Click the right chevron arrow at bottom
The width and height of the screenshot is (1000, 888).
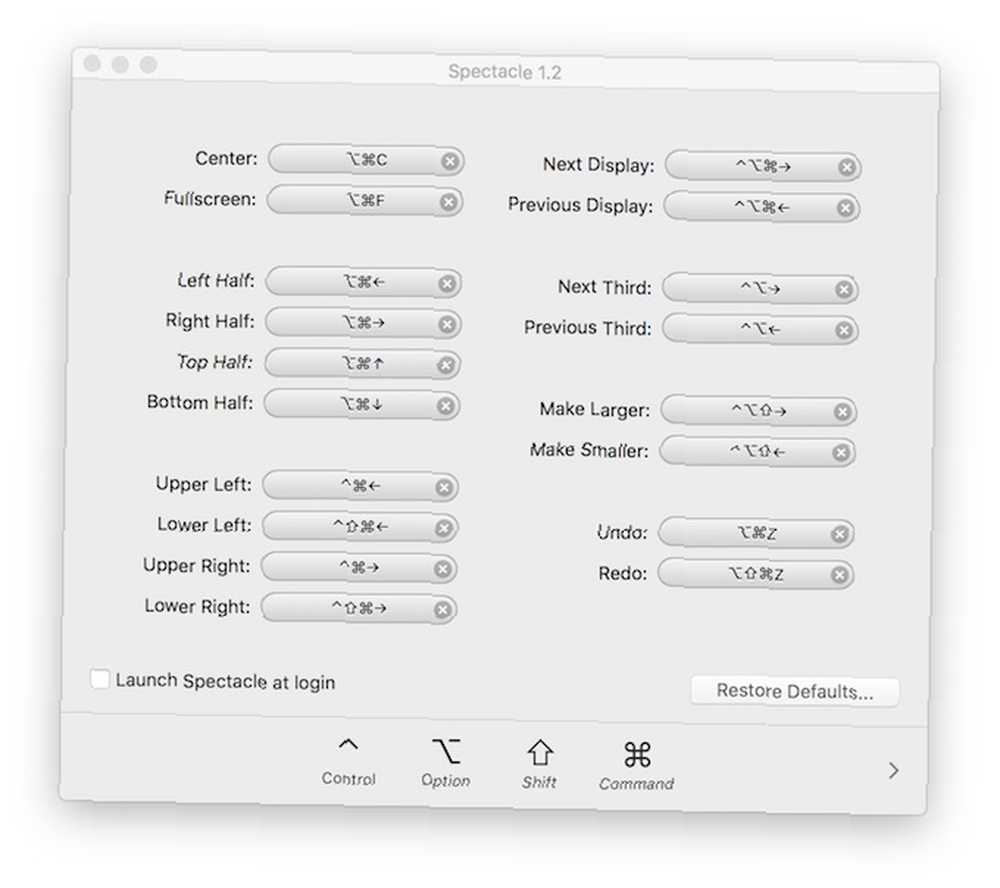coord(893,771)
